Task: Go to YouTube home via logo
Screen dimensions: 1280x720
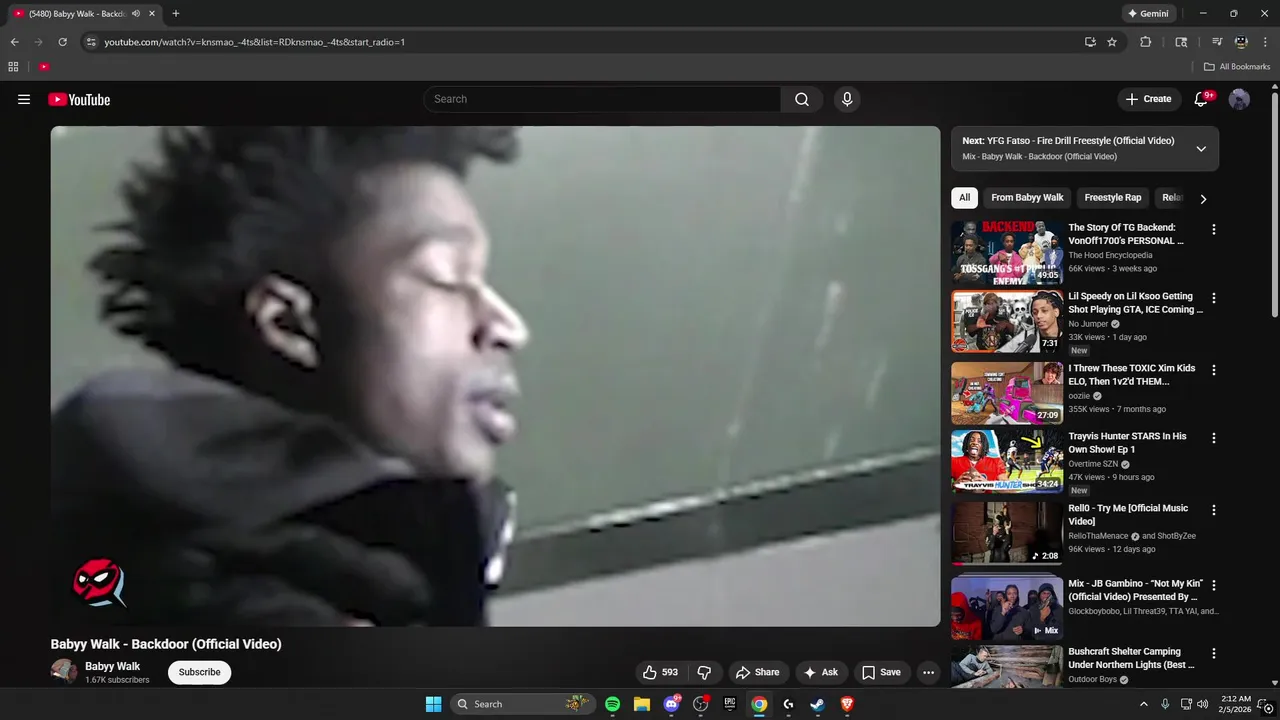Action: pyautogui.click(x=79, y=99)
